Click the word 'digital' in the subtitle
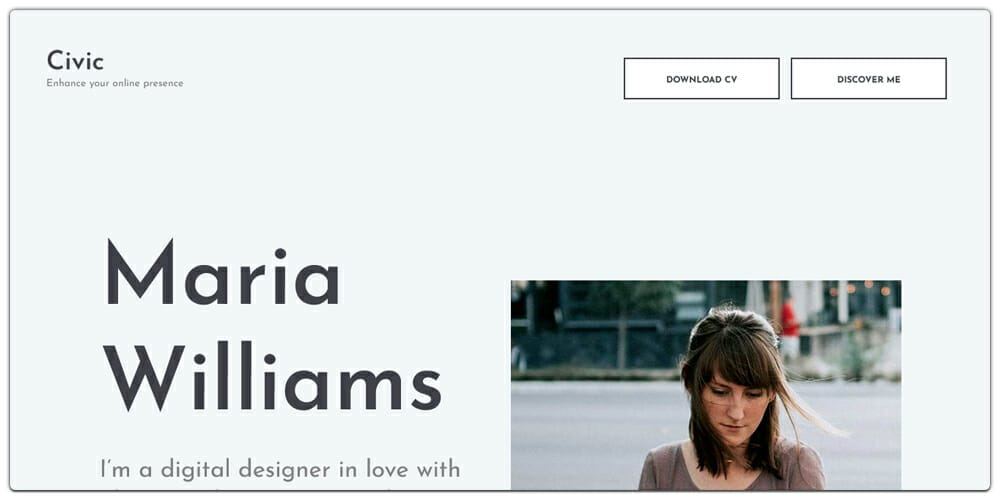The height and width of the screenshot is (500, 1000). click(196, 470)
